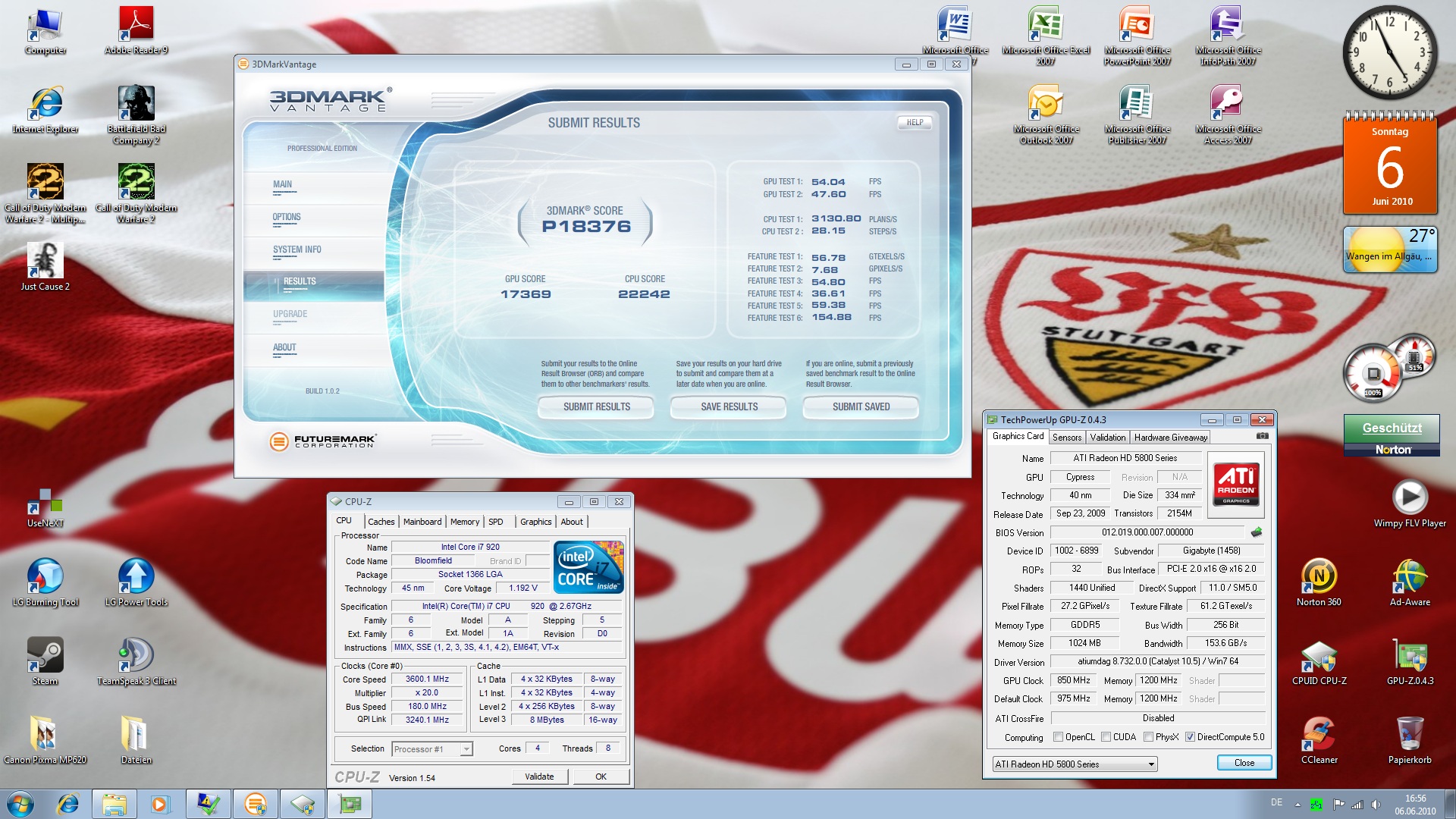Open CCleaner desktop icon
1456x819 pixels.
[x=1319, y=741]
